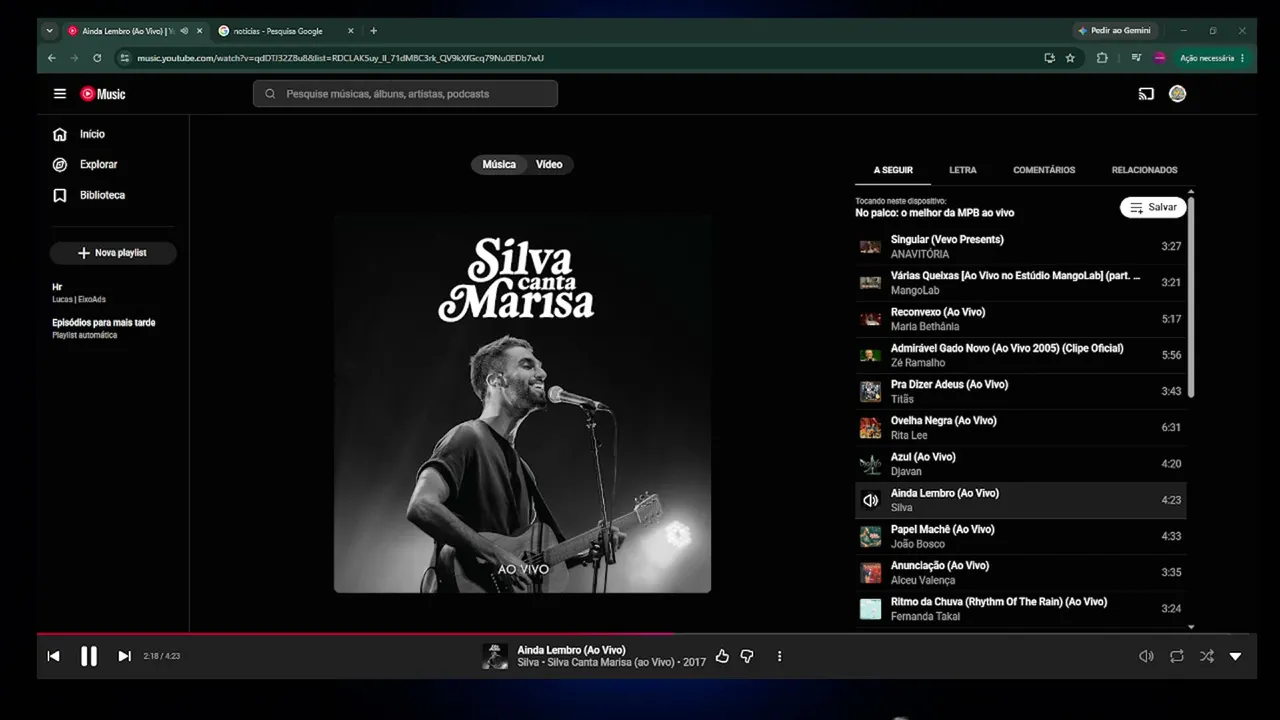Screen dimensions: 1280x720
Task: Open Episódios para mais tarde playlist
Action: point(112,328)
